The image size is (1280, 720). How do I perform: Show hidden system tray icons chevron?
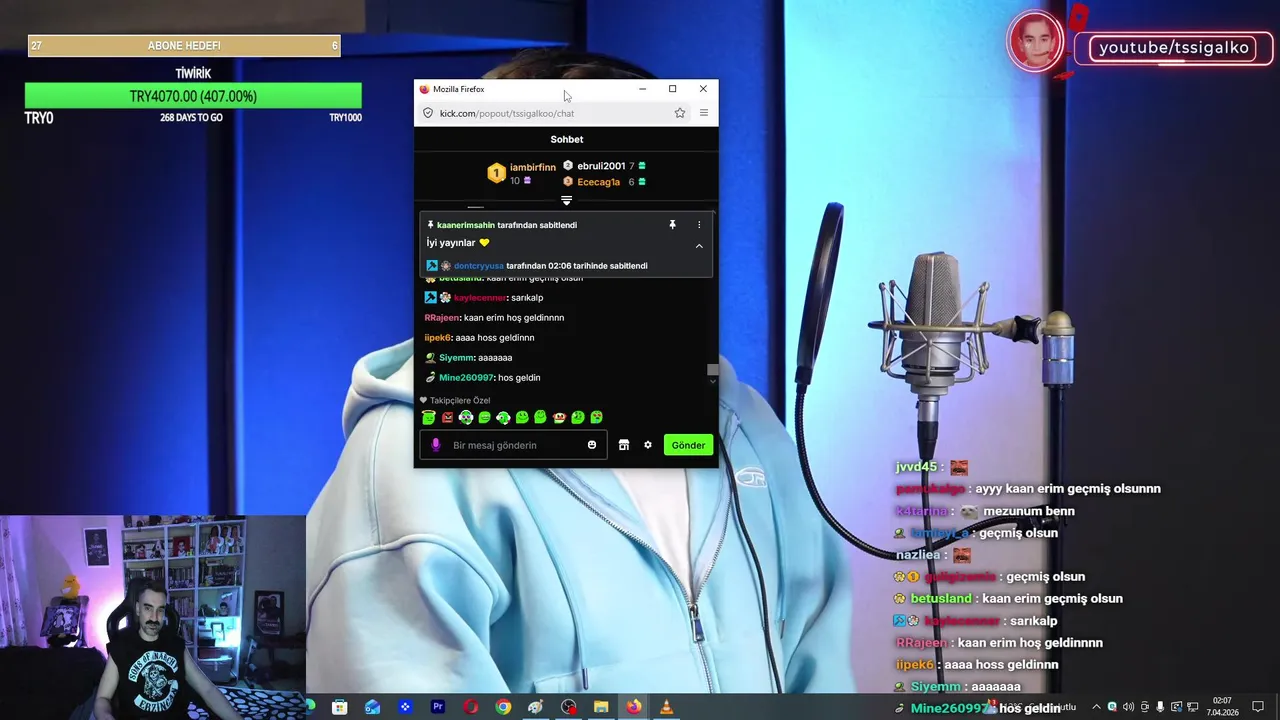click(1096, 707)
